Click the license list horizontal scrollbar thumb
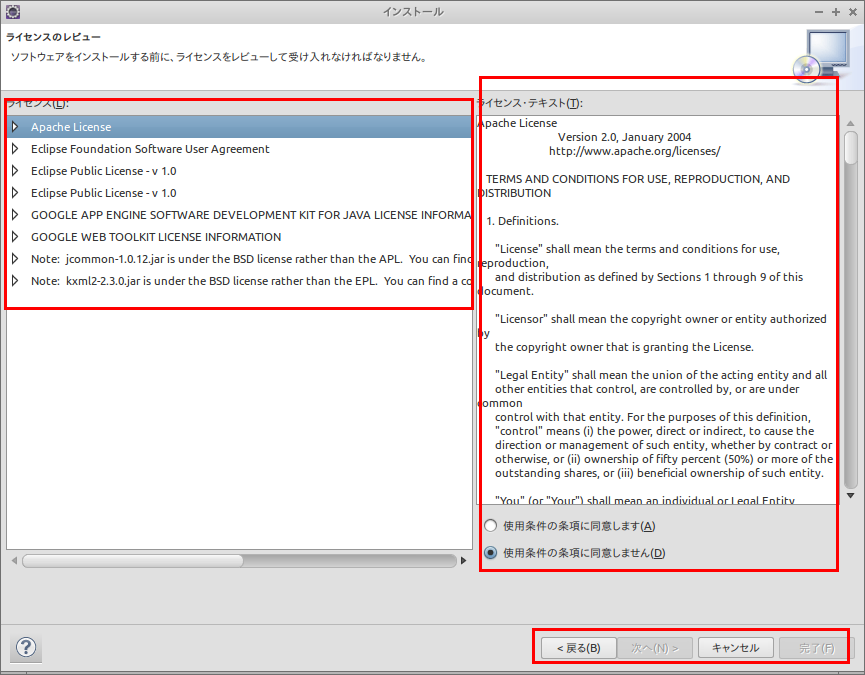The image size is (865, 675). click(132, 561)
